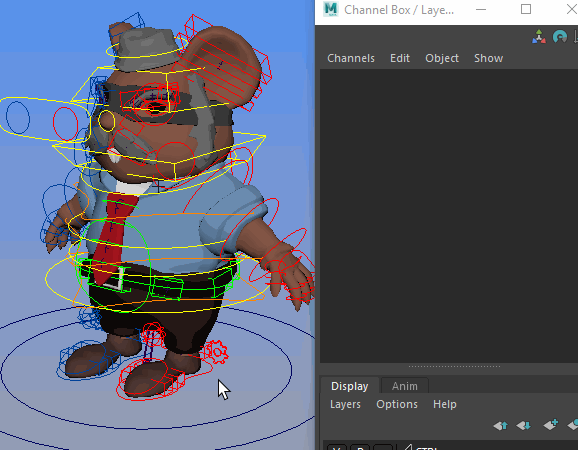Open the Channels menu

351,58
